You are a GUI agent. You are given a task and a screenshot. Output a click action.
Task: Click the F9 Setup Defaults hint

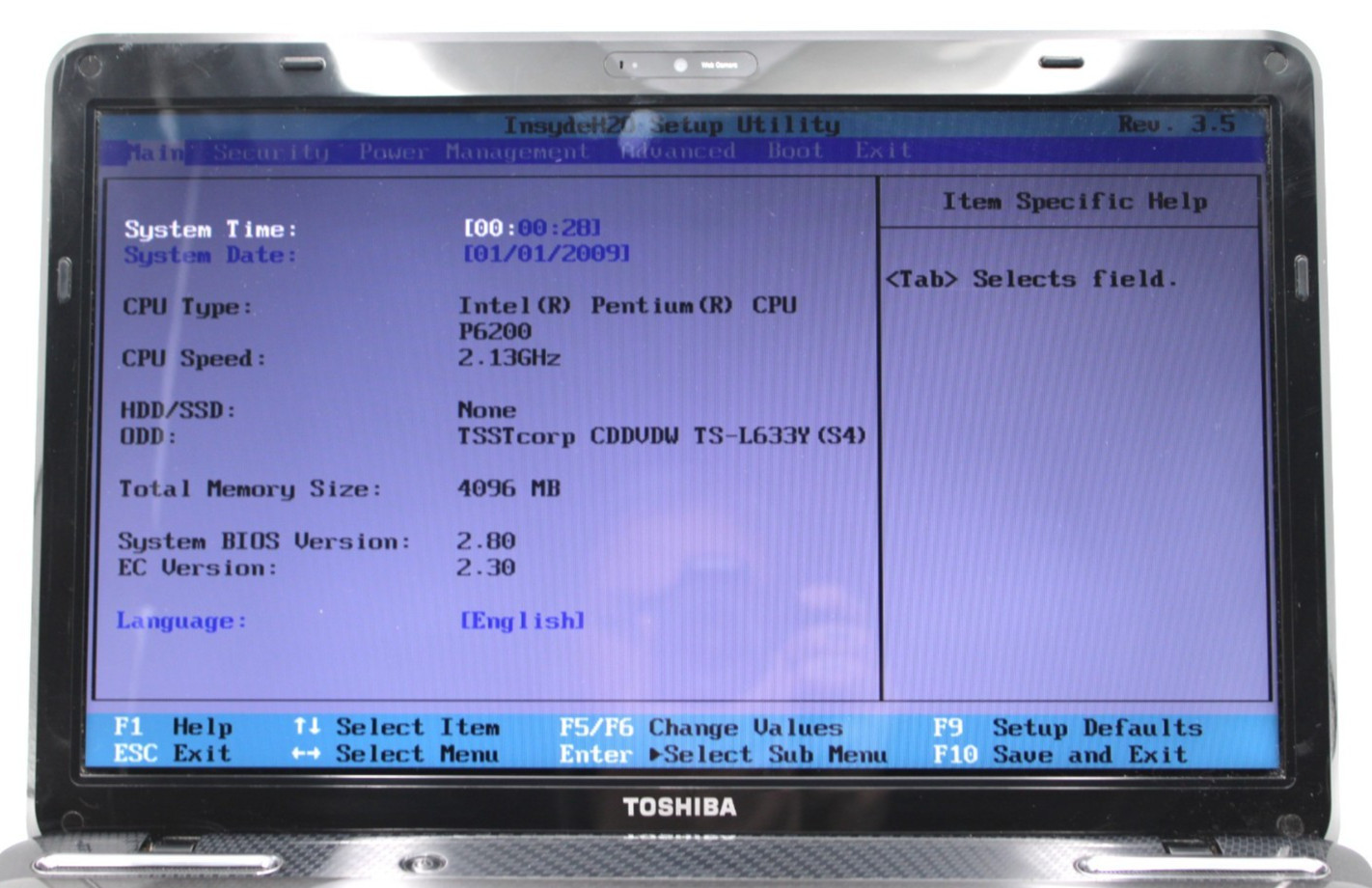(x=1067, y=727)
